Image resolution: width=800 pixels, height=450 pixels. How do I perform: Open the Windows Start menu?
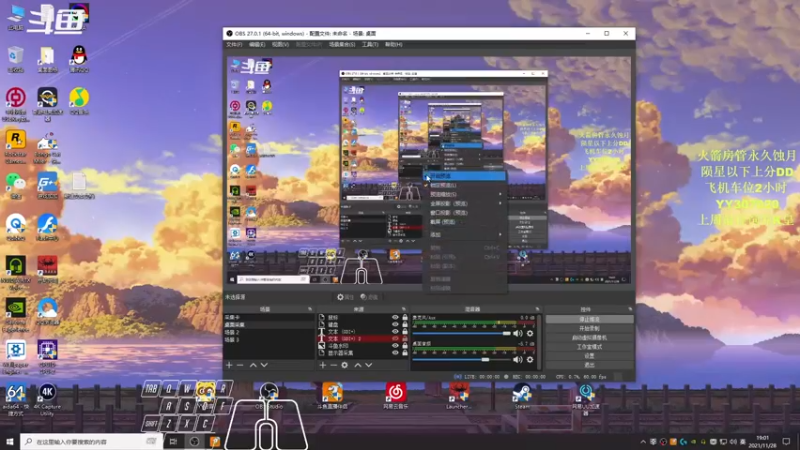tap(10, 442)
